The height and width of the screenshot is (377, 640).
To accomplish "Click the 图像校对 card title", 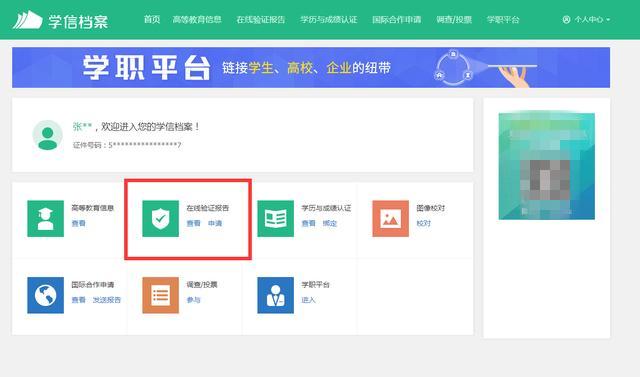I will (431, 208).
